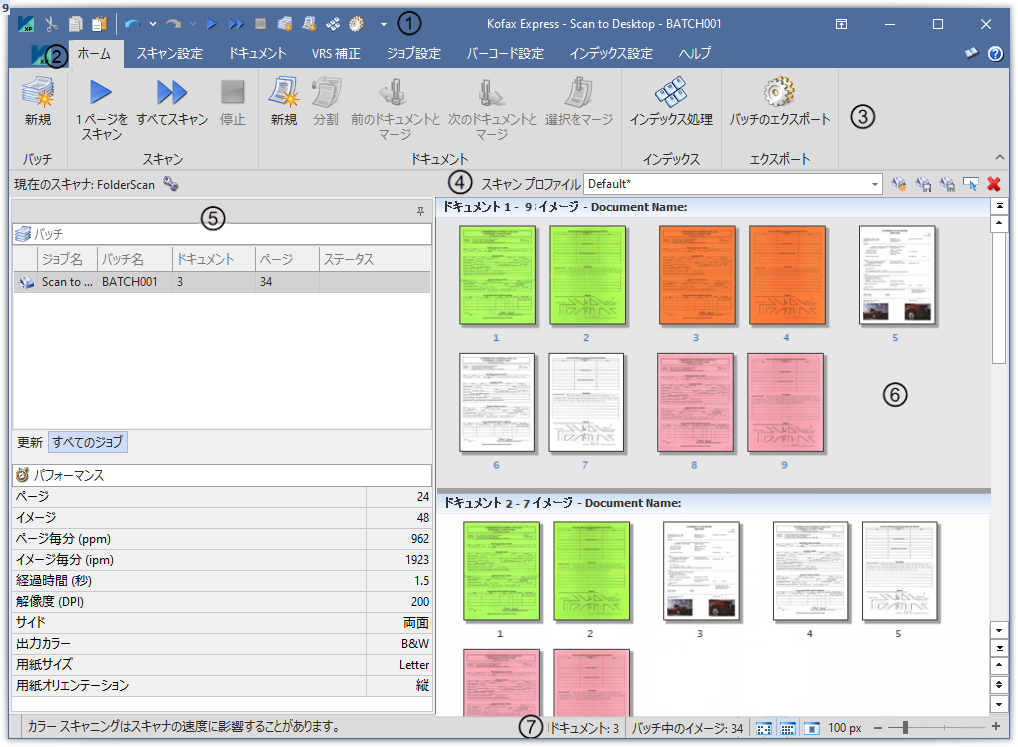
Task: Open the スキャン設定 ribbon tab
Action: point(169,53)
